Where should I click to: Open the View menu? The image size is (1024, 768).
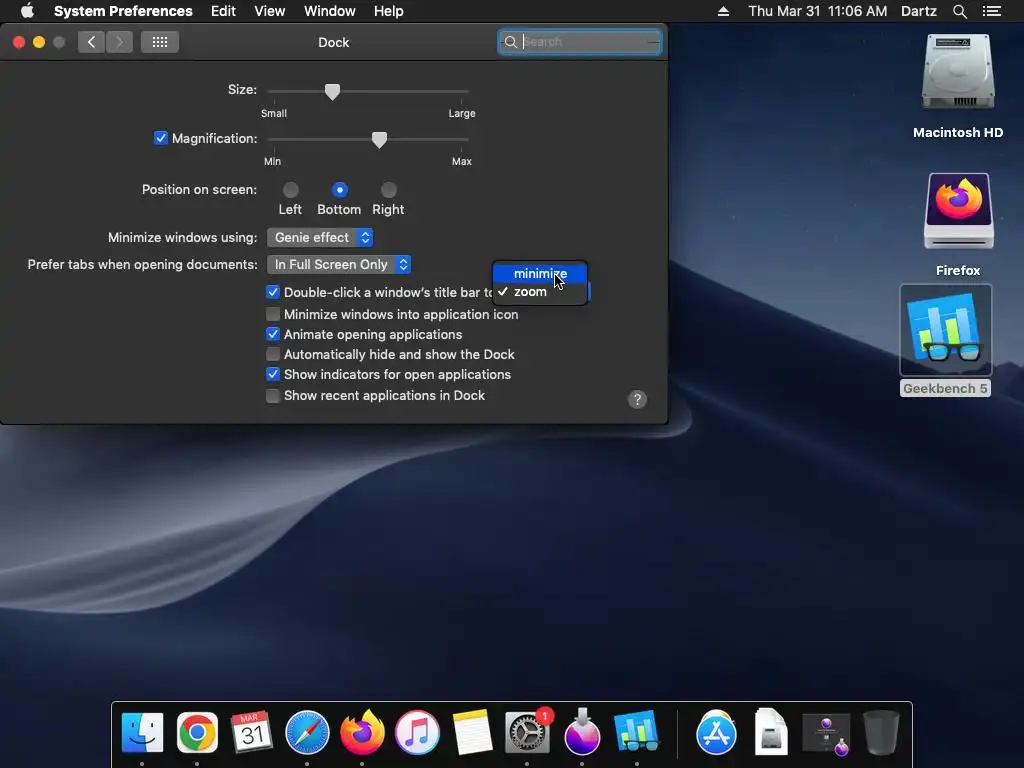[x=270, y=11]
